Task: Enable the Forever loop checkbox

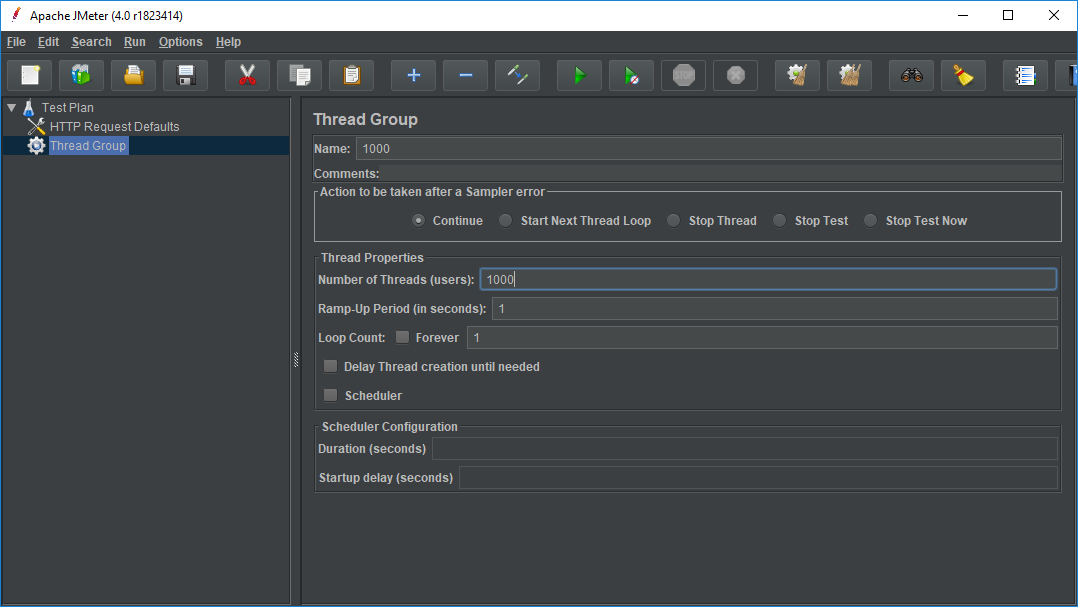Action: [x=402, y=337]
